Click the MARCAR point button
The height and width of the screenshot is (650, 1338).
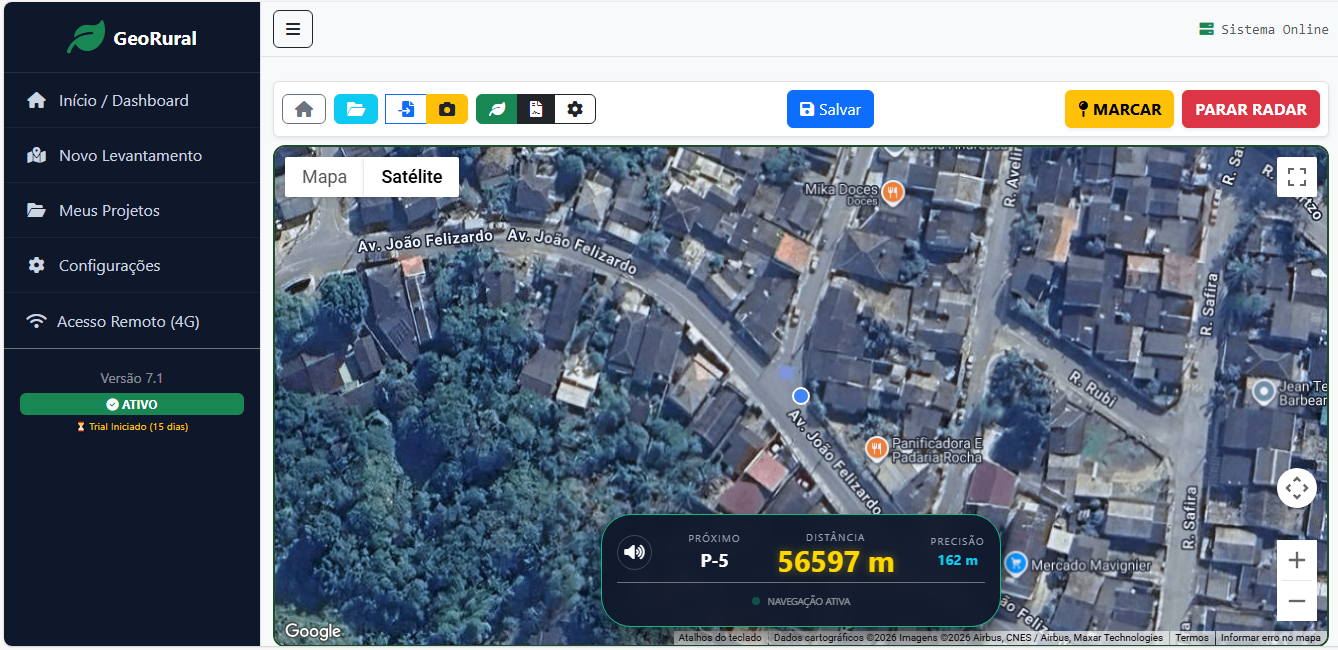coord(1117,109)
